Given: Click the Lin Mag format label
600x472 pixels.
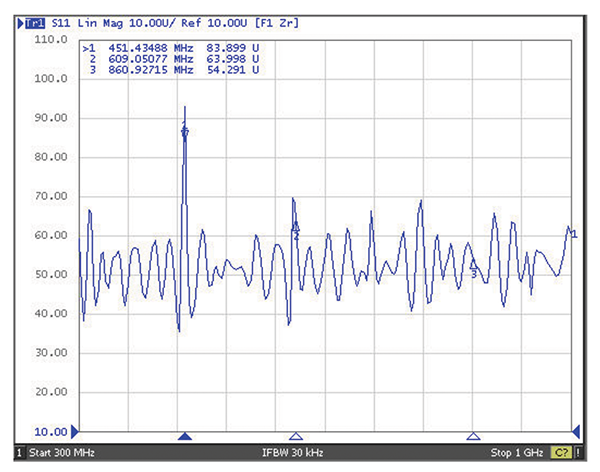Looking at the screenshot, I should [100, 21].
